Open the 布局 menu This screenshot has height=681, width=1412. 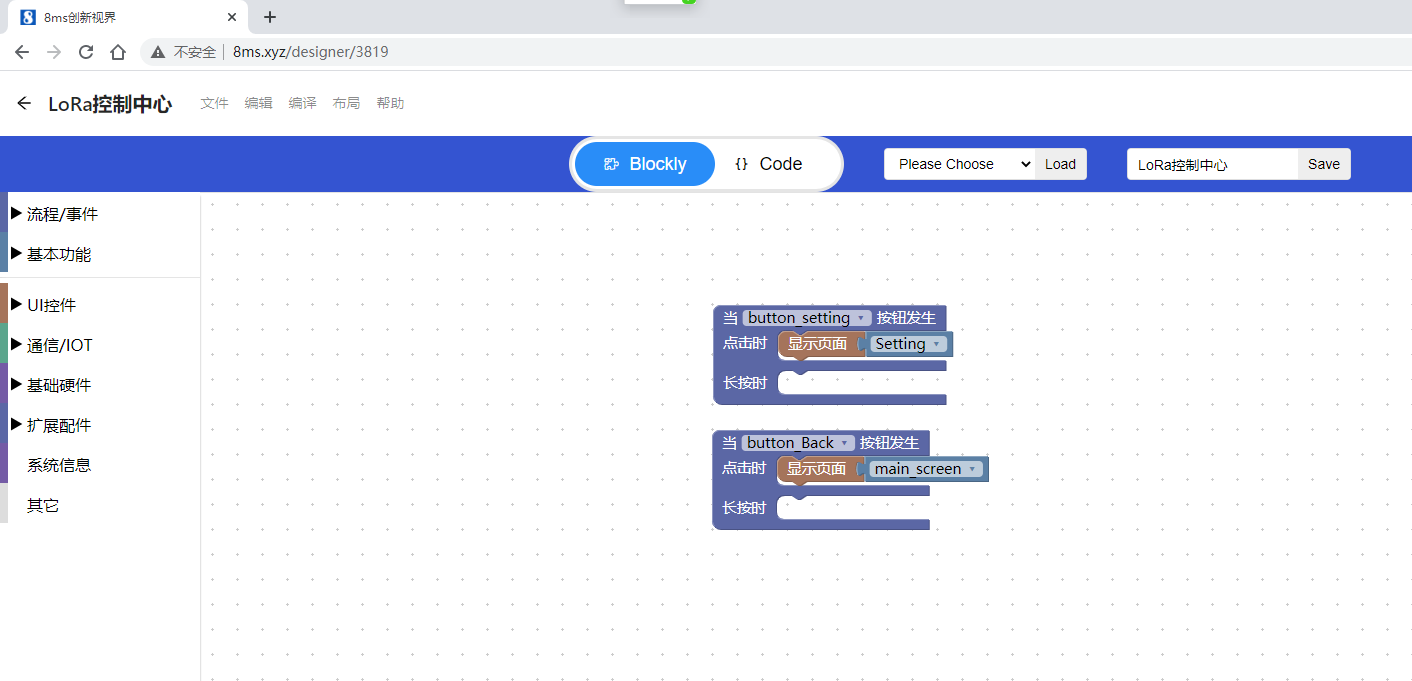[x=346, y=103]
